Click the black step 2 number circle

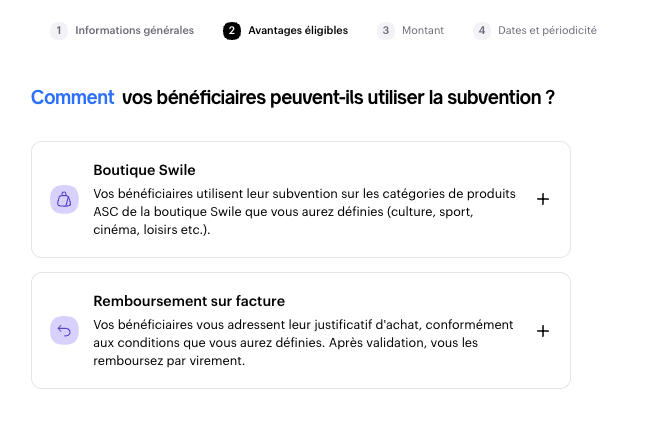point(232,31)
